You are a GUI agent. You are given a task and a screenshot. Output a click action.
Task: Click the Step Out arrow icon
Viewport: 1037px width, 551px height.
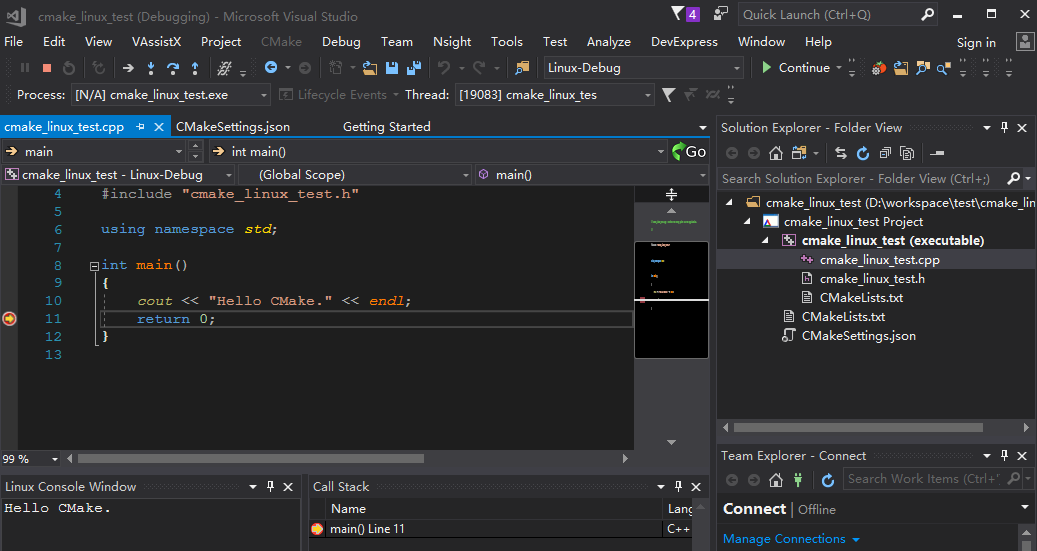[194, 68]
